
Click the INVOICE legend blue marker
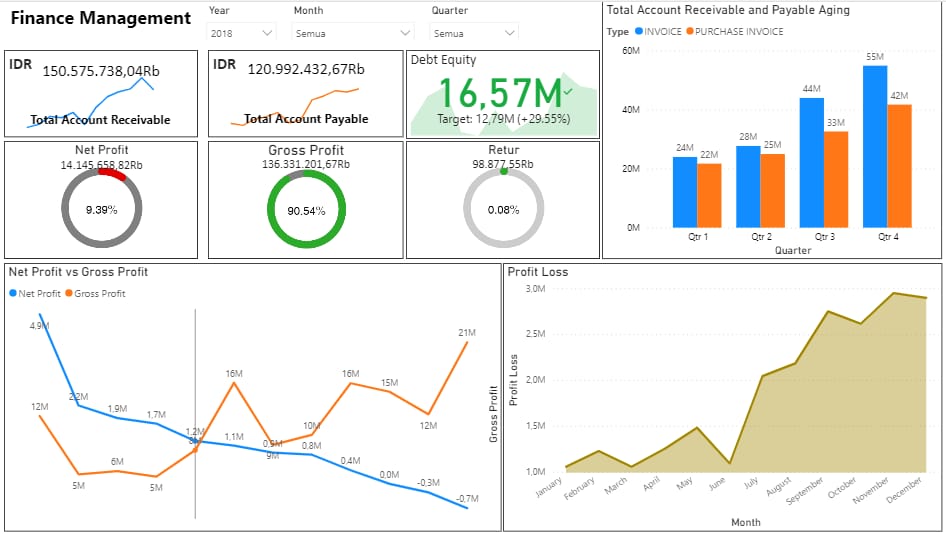(638, 32)
